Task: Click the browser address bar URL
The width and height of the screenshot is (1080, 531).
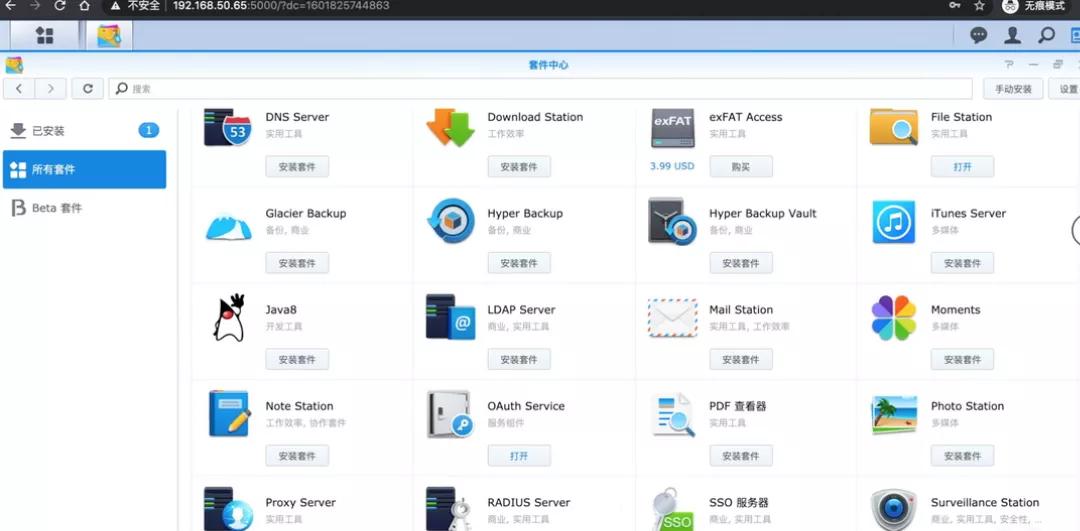Action: pos(281,6)
